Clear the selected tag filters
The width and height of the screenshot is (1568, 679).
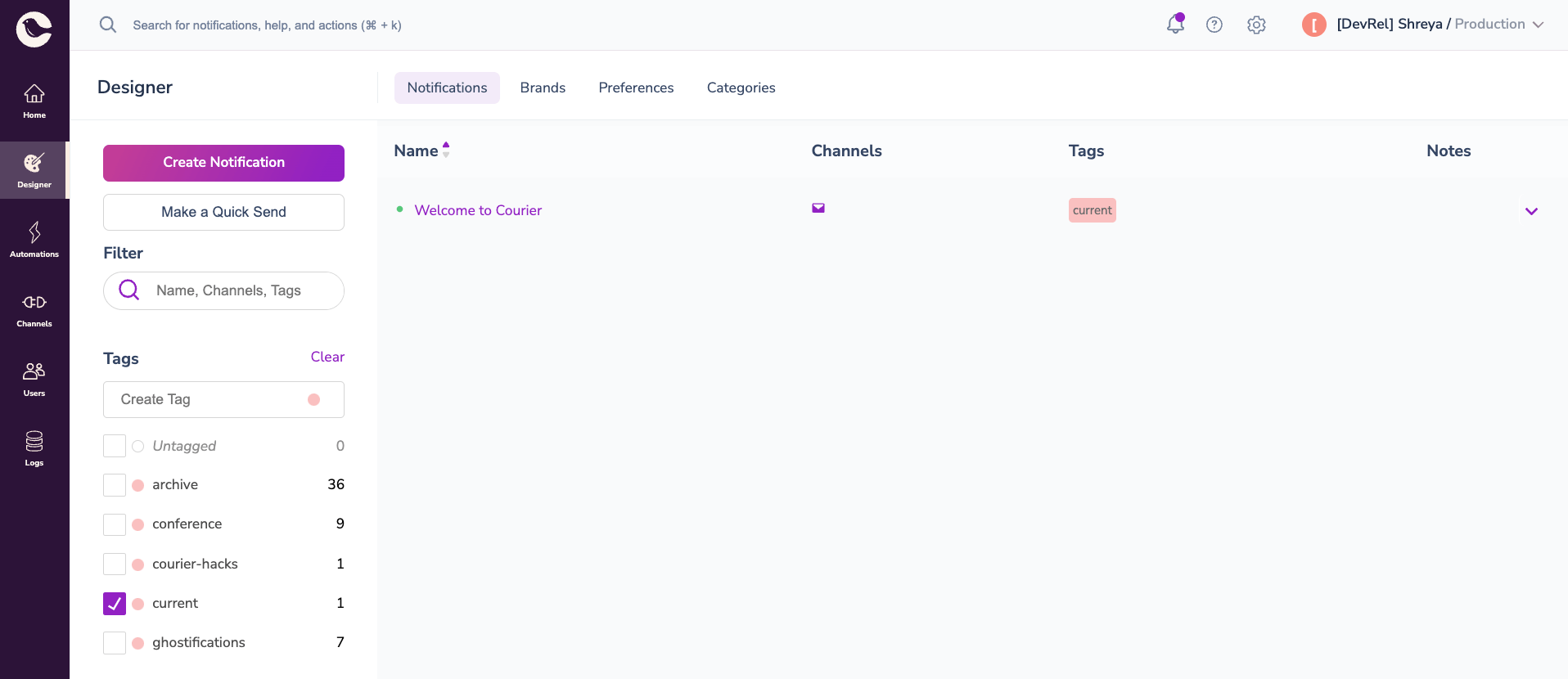[x=327, y=357]
